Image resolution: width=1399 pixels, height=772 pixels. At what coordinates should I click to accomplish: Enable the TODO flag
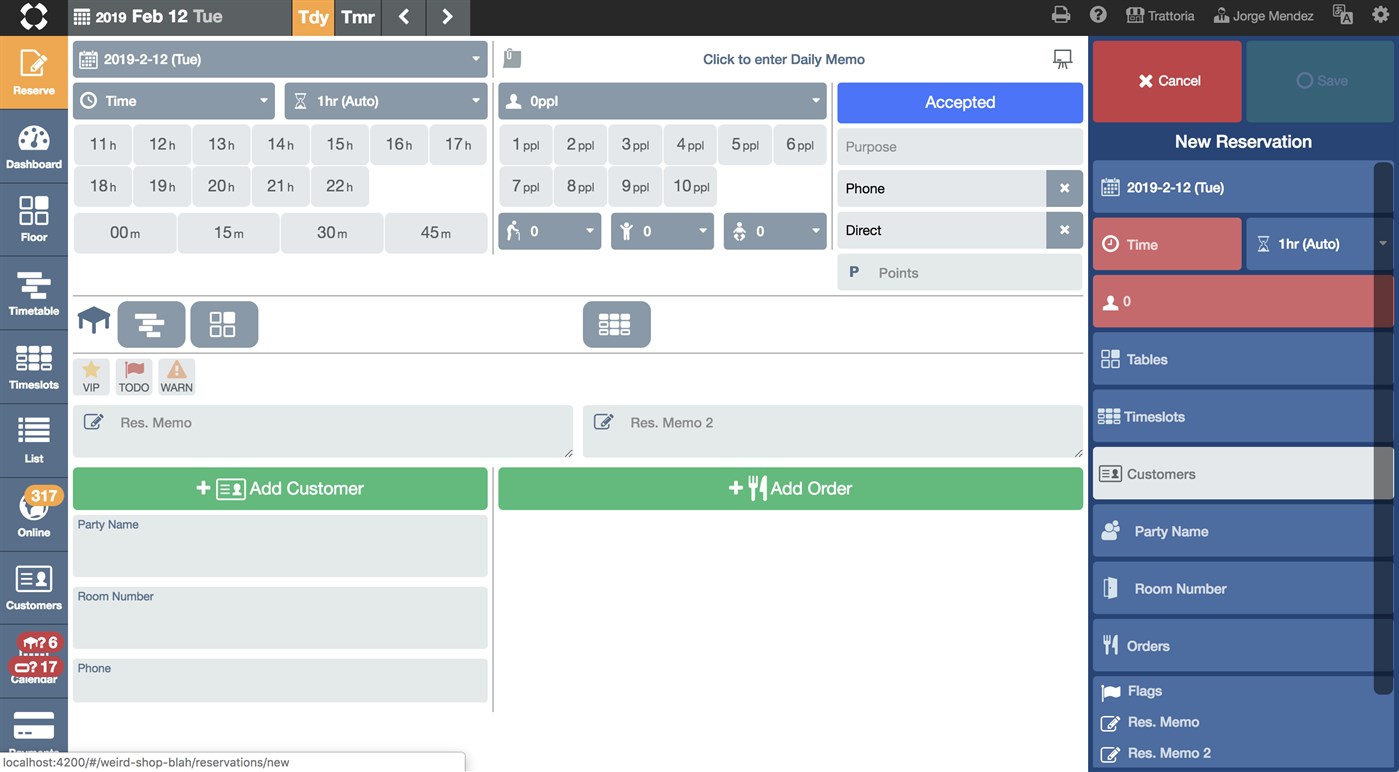133,376
